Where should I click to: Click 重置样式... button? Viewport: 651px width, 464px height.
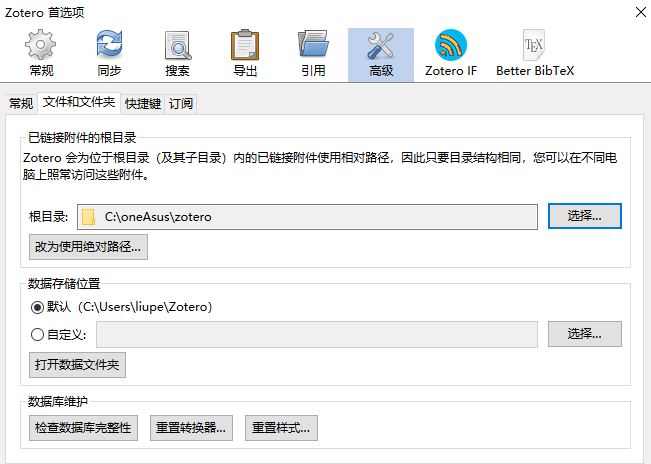281,428
